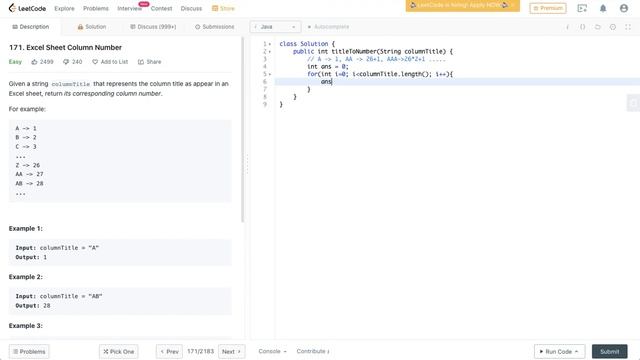Open notifications bell
The width and height of the screenshot is (640, 360).
[x=603, y=8]
